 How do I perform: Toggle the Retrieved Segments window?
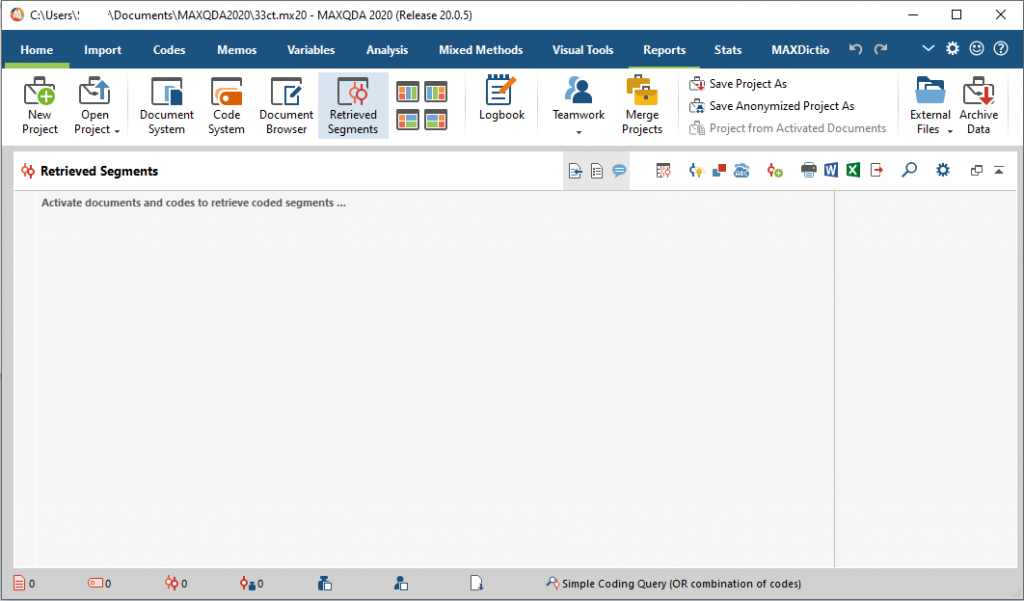point(353,106)
